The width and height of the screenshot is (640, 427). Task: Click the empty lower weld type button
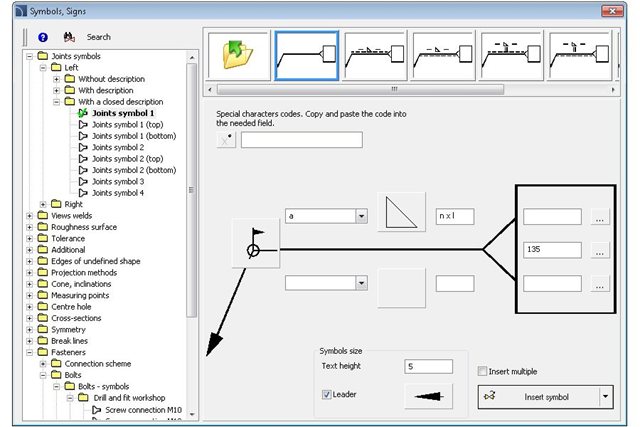click(x=402, y=288)
